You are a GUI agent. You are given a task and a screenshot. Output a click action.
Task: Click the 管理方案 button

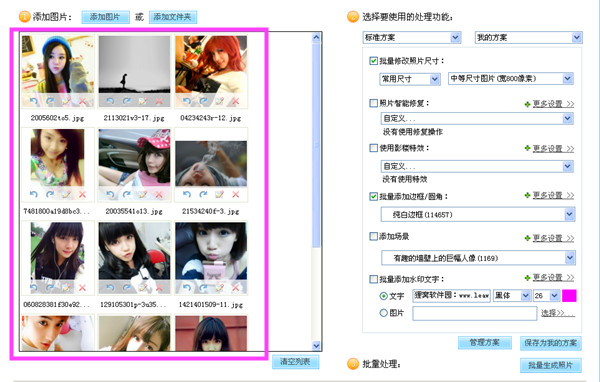(x=485, y=343)
